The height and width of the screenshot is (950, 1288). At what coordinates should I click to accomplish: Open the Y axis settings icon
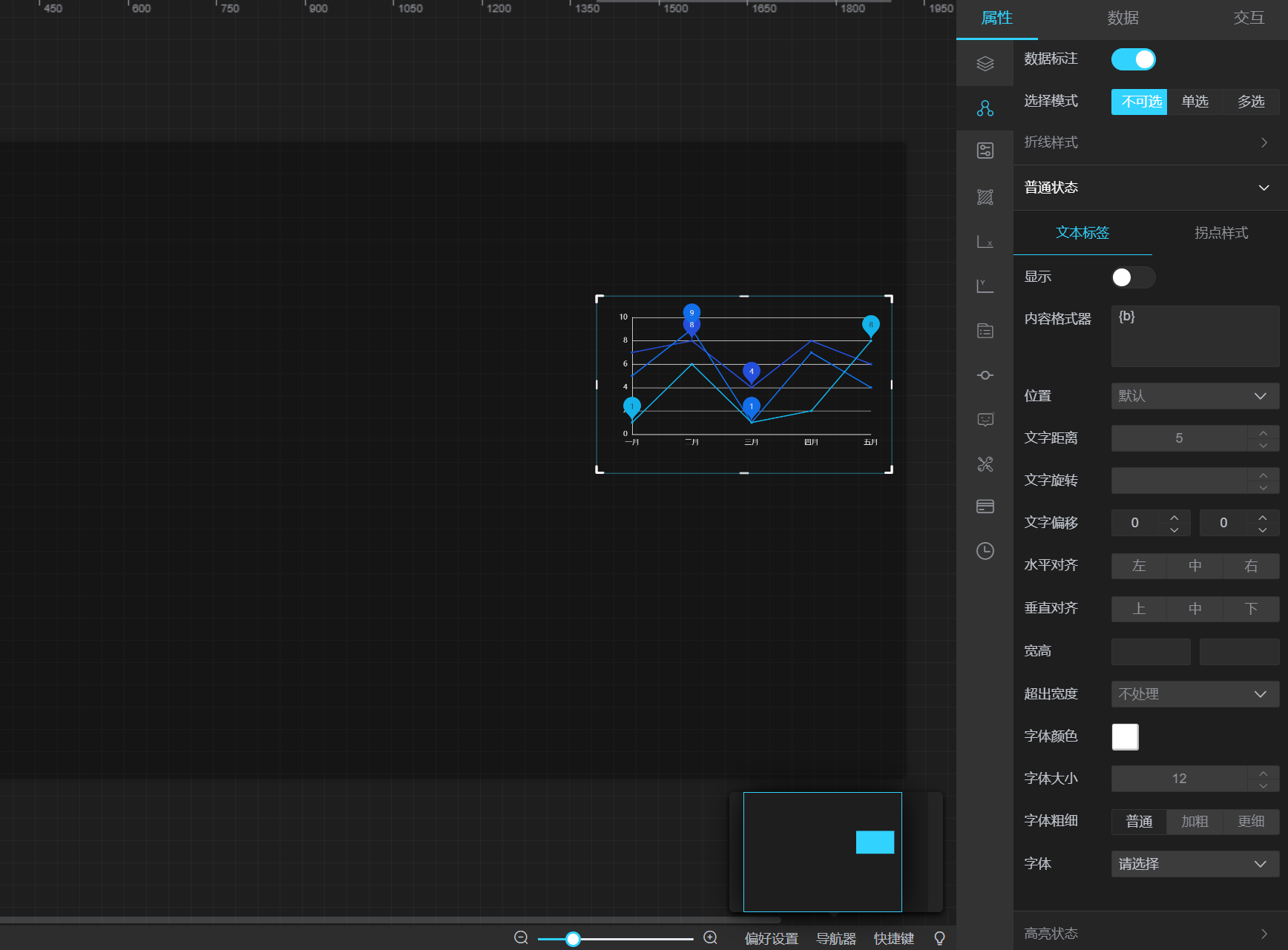pos(985,286)
